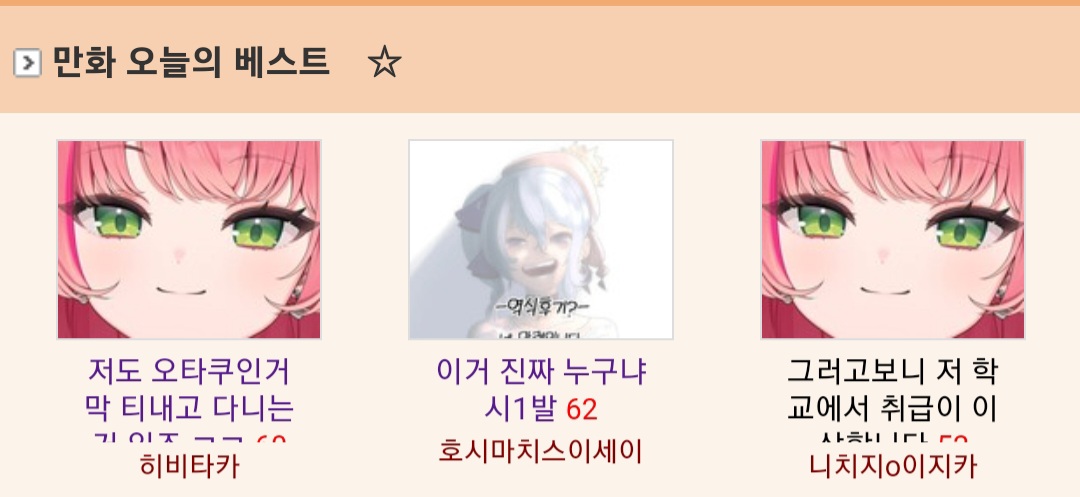View author 히비타카's profile
Viewport: 1080px width, 497px height.
(189, 466)
